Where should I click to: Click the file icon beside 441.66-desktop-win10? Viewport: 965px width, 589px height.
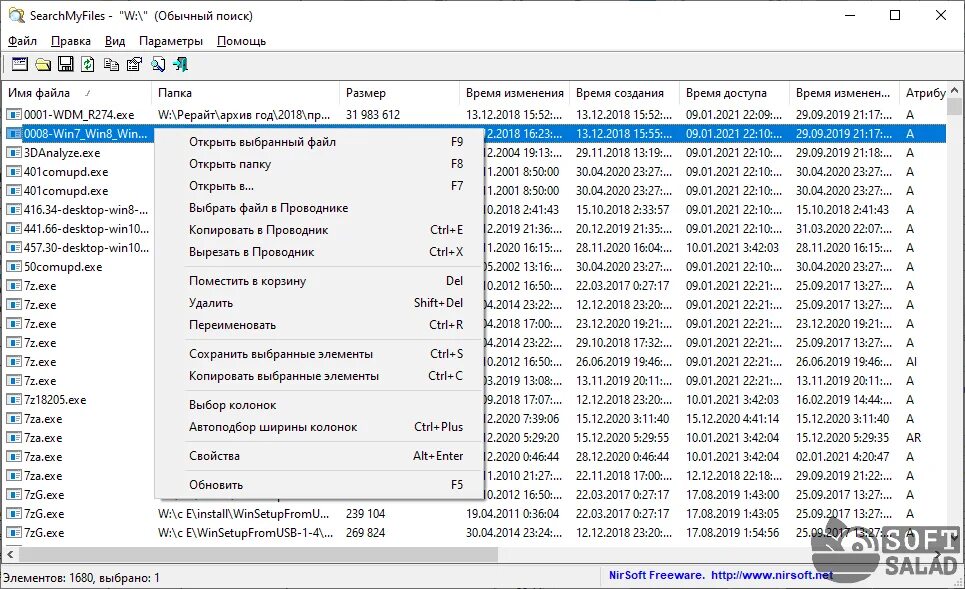tap(14, 229)
